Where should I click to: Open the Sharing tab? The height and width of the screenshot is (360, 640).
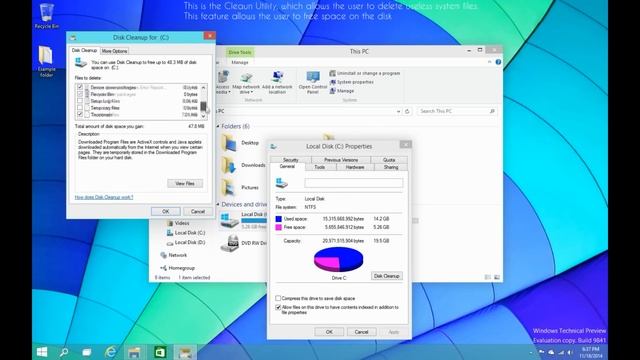point(391,167)
